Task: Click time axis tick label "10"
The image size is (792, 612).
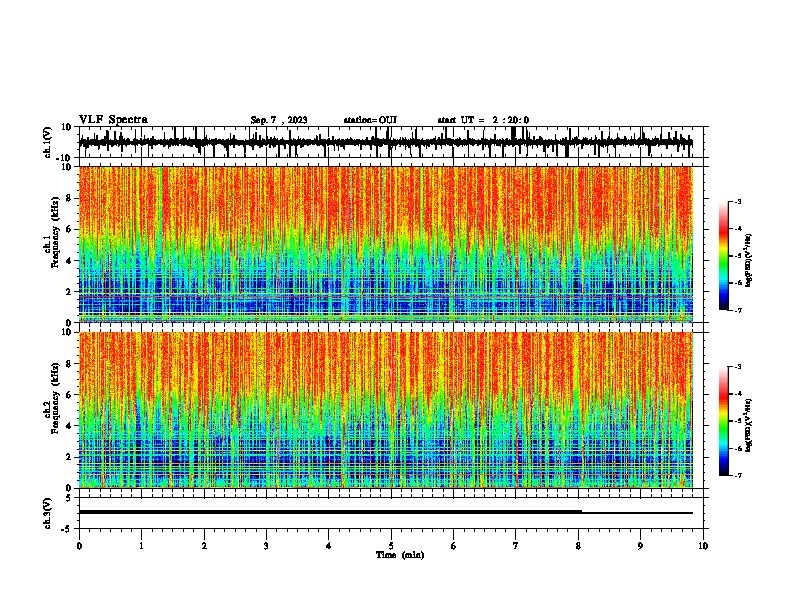Action: click(x=703, y=546)
